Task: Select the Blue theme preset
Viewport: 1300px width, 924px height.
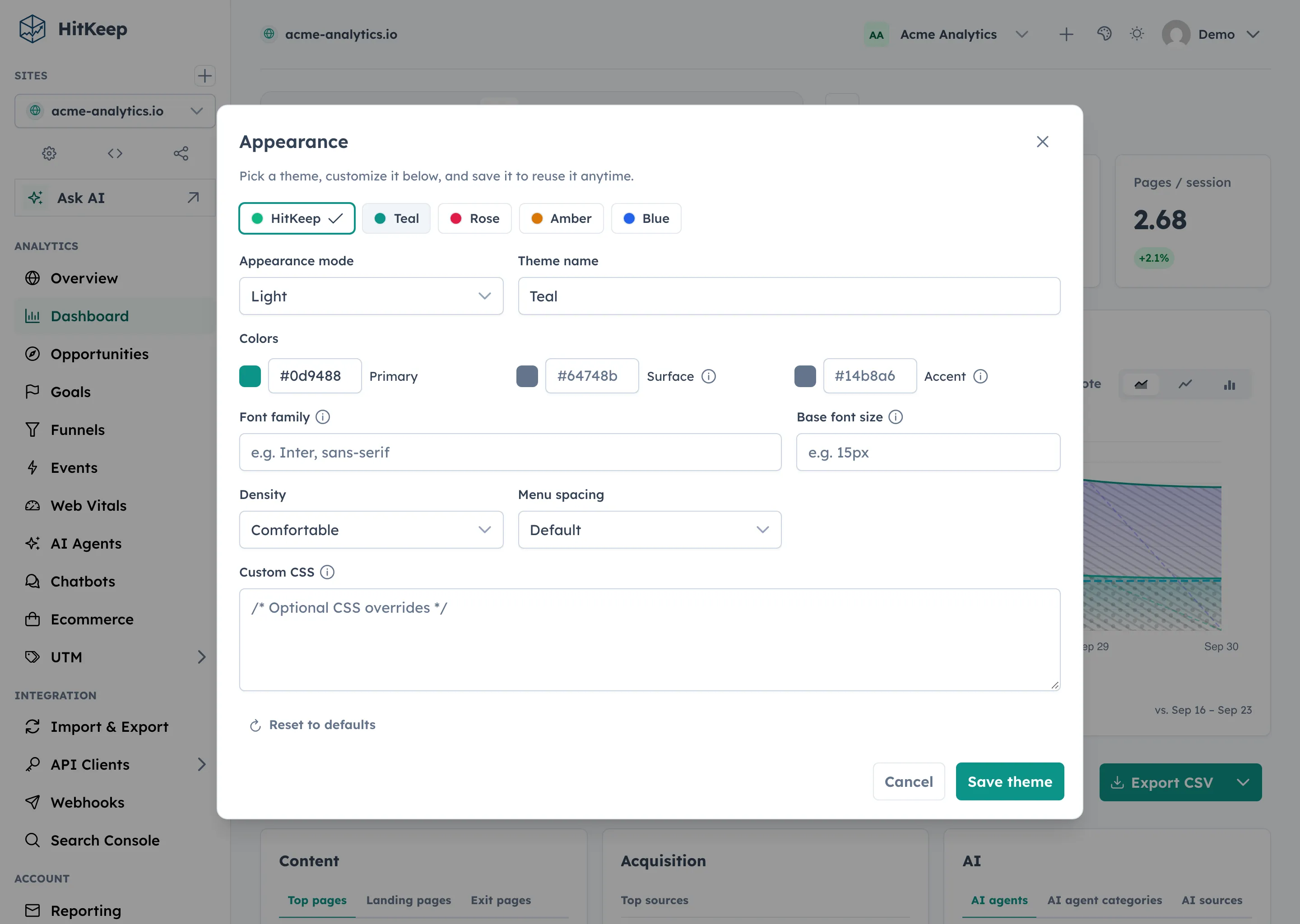Action: 646,218
